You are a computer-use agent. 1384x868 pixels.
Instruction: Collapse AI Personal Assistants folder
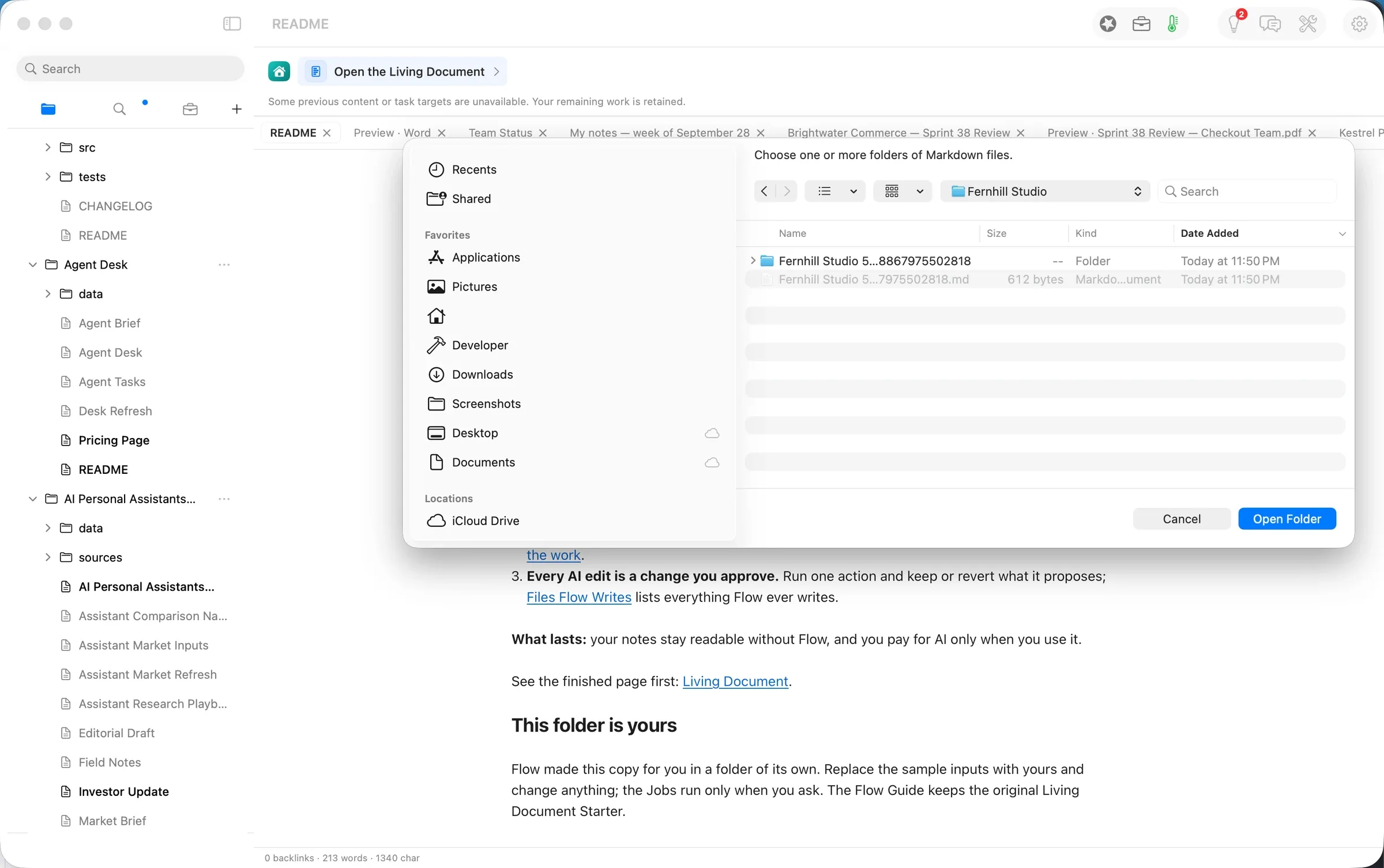33,499
